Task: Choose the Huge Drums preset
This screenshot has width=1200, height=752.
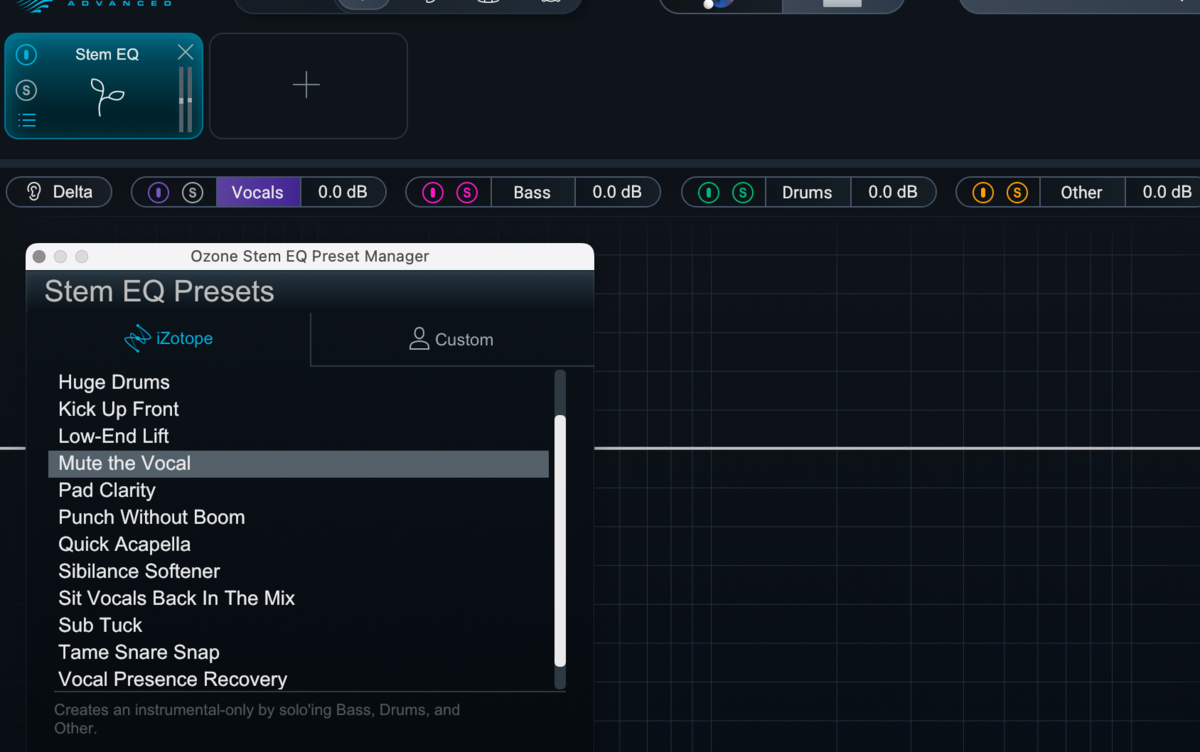Action: pos(298,382)
